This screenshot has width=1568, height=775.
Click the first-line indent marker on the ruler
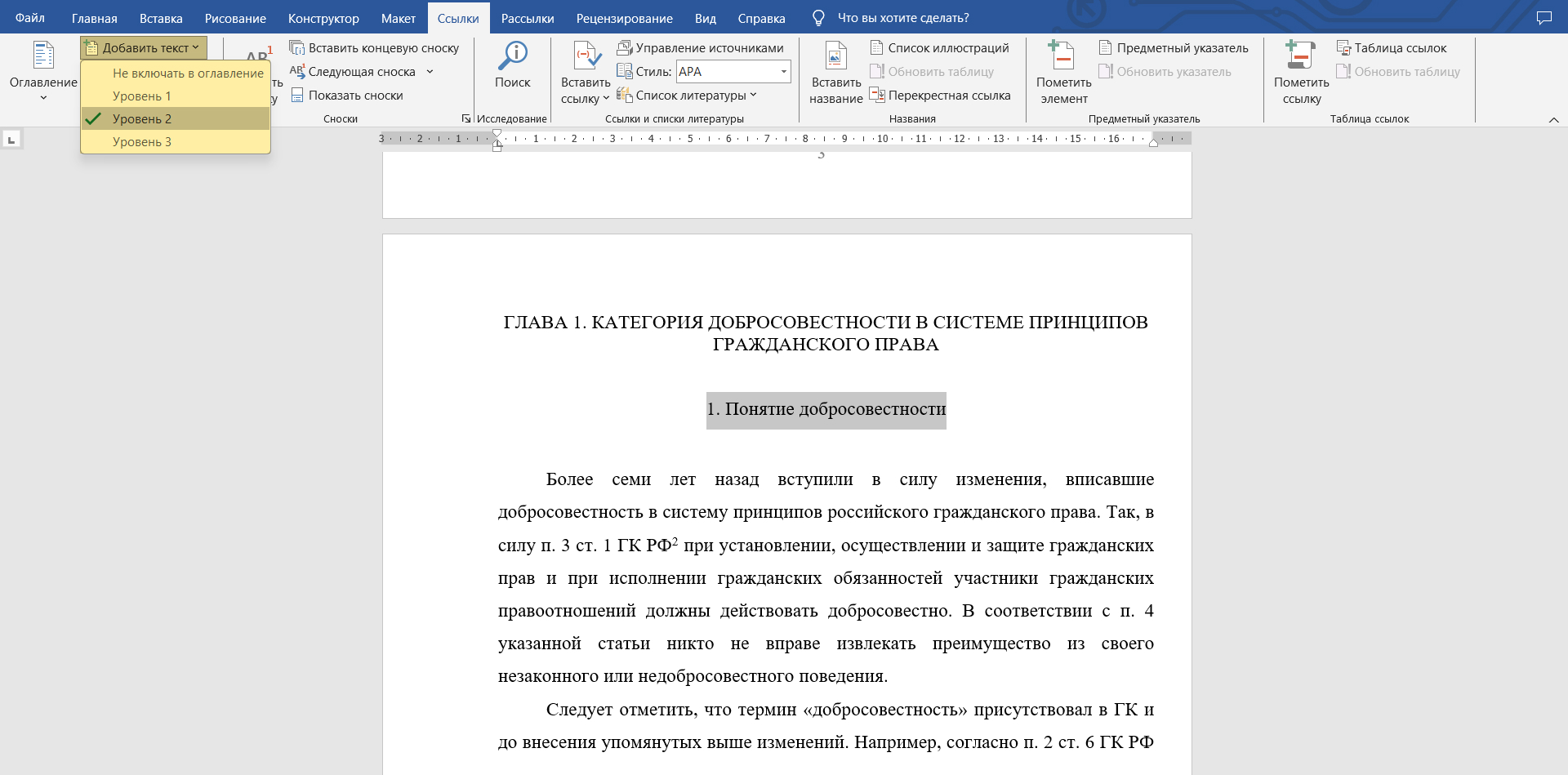click(x=497, y=134)
